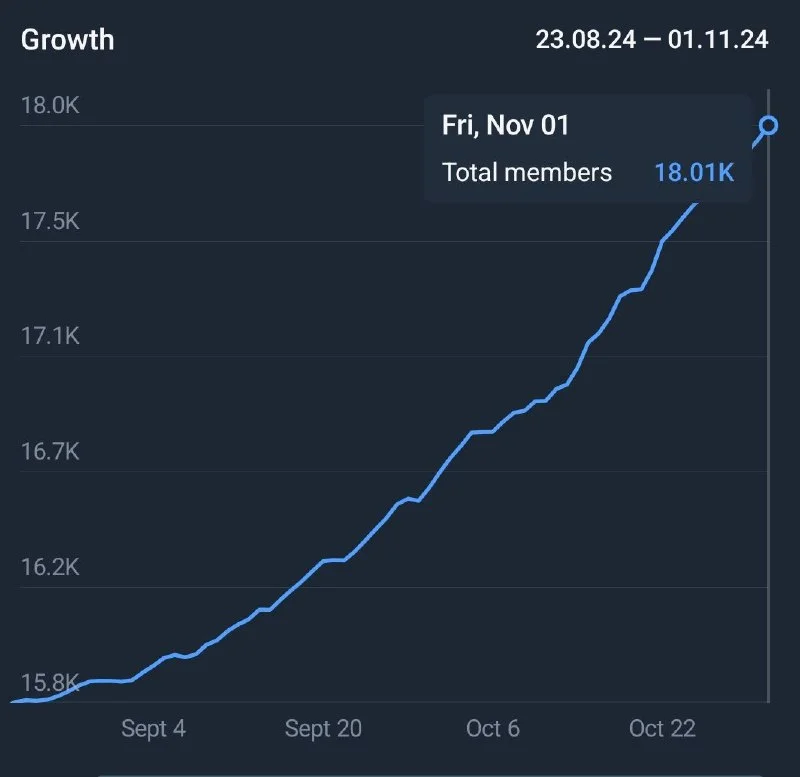
Task: Click the circular data point marker for Nov 01
Action: click(x=768, y=125)
